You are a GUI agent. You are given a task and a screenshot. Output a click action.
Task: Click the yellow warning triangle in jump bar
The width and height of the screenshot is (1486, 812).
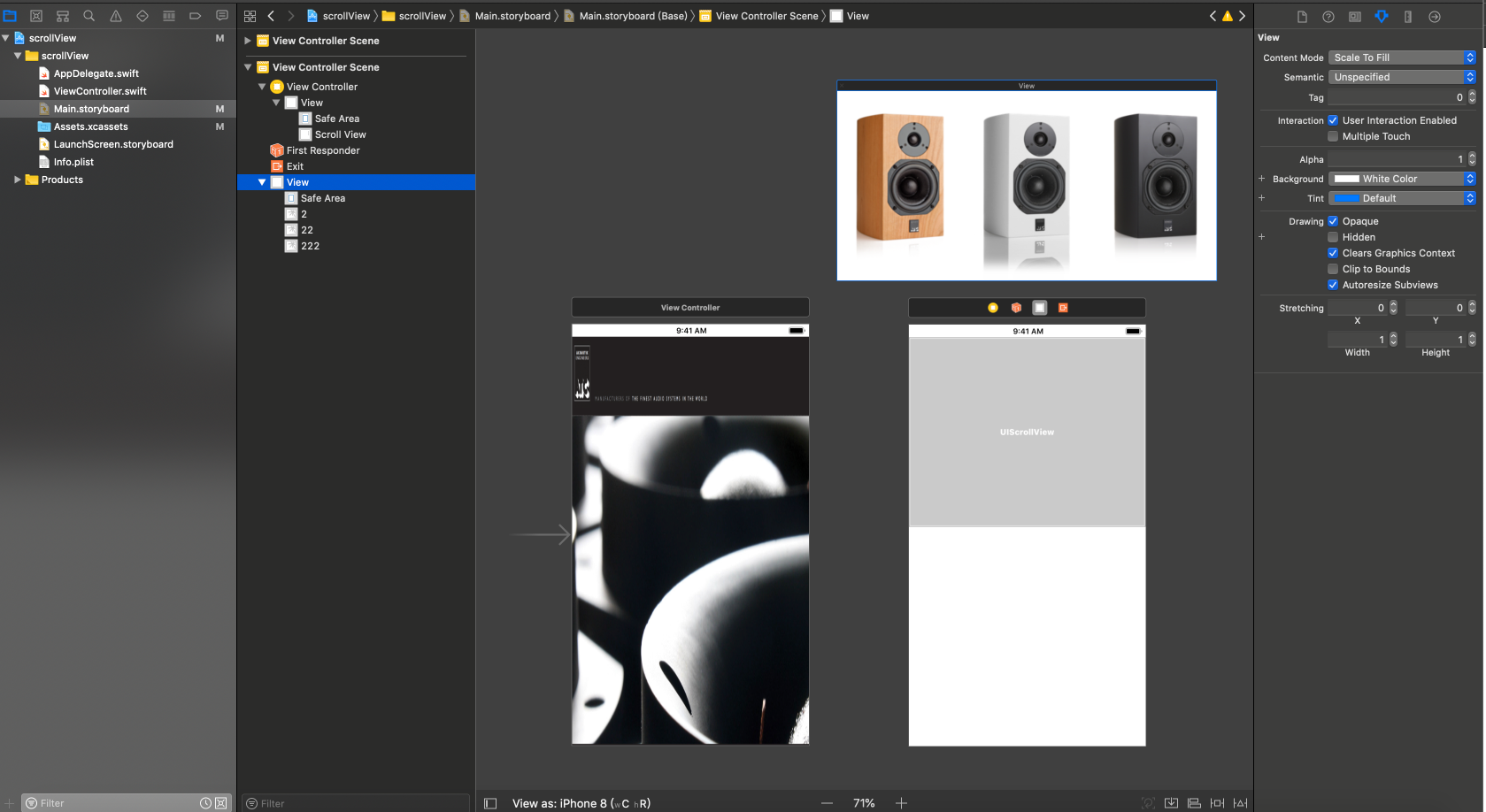(x=1228, y=16)
